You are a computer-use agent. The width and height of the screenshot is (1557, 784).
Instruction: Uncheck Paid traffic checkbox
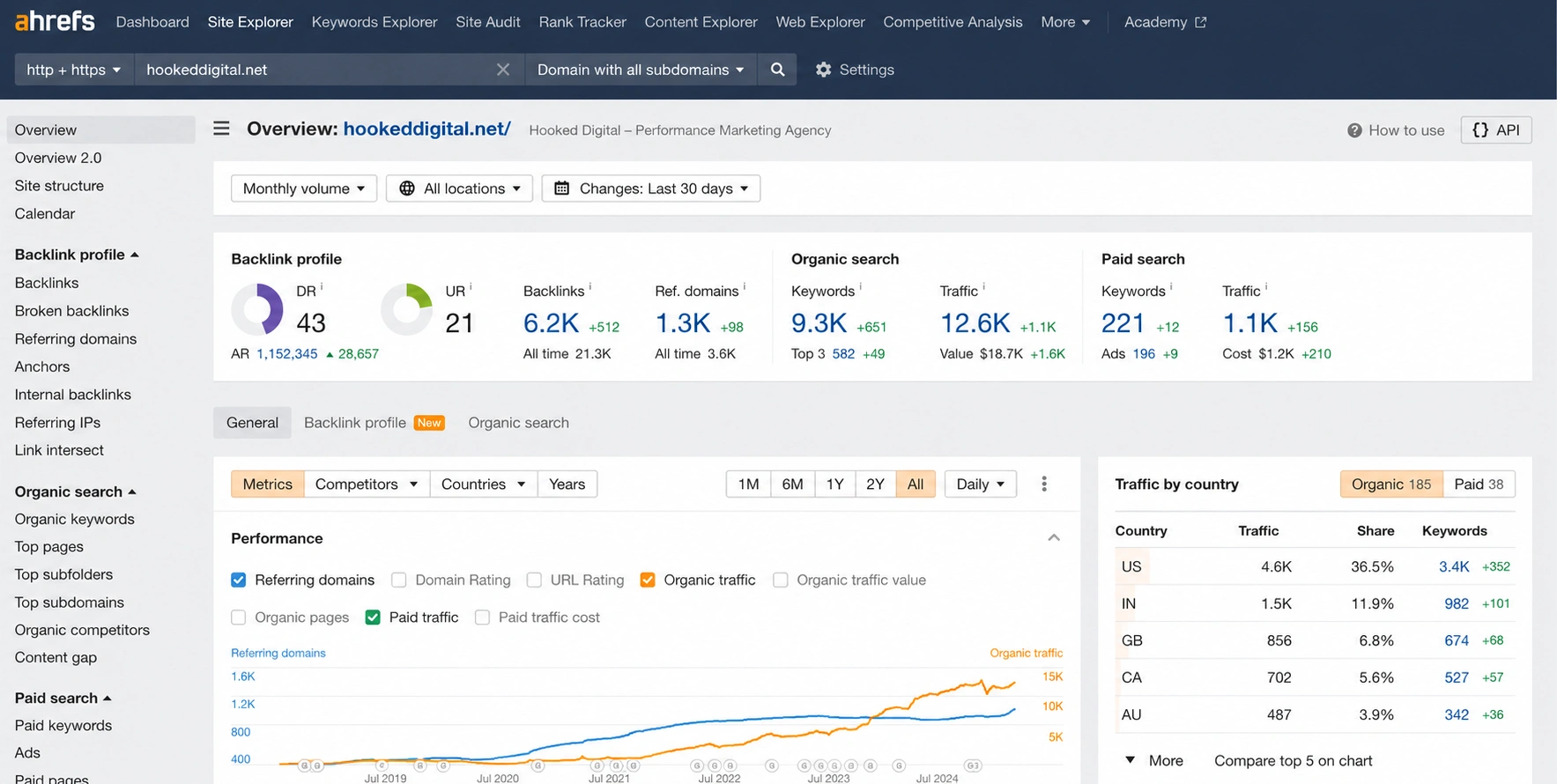point(373,618)
